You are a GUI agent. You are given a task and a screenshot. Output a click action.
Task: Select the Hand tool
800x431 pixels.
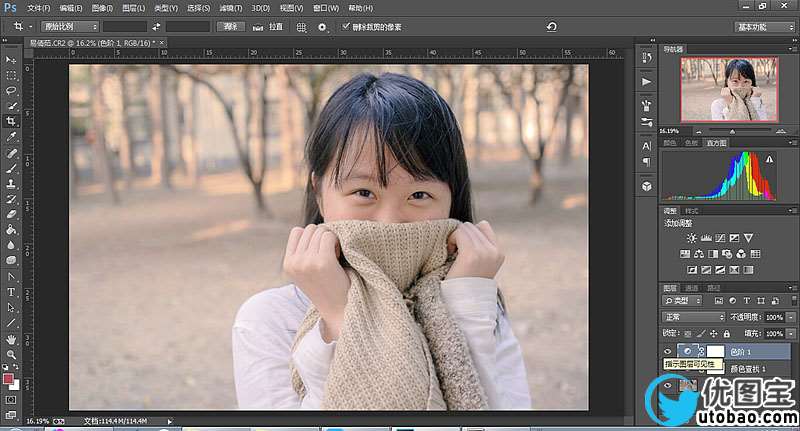click(x=12, y=339)
